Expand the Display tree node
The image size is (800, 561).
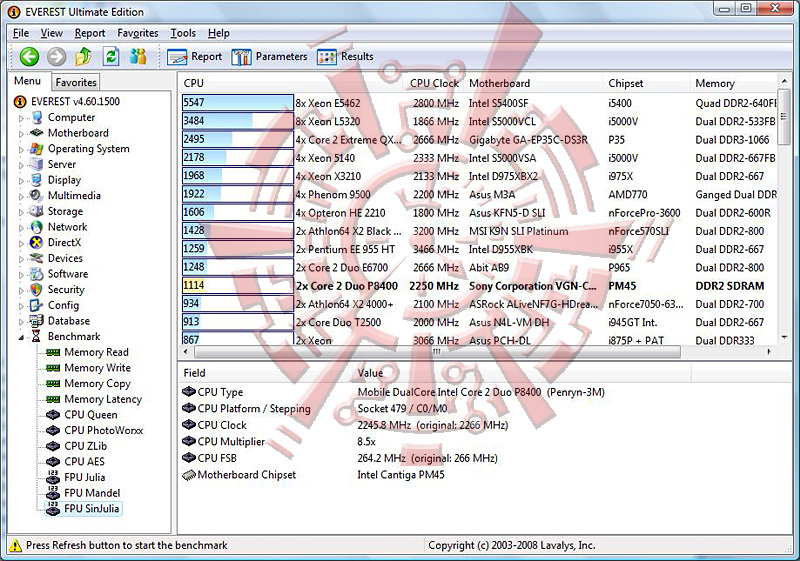(x=21, y=181)
